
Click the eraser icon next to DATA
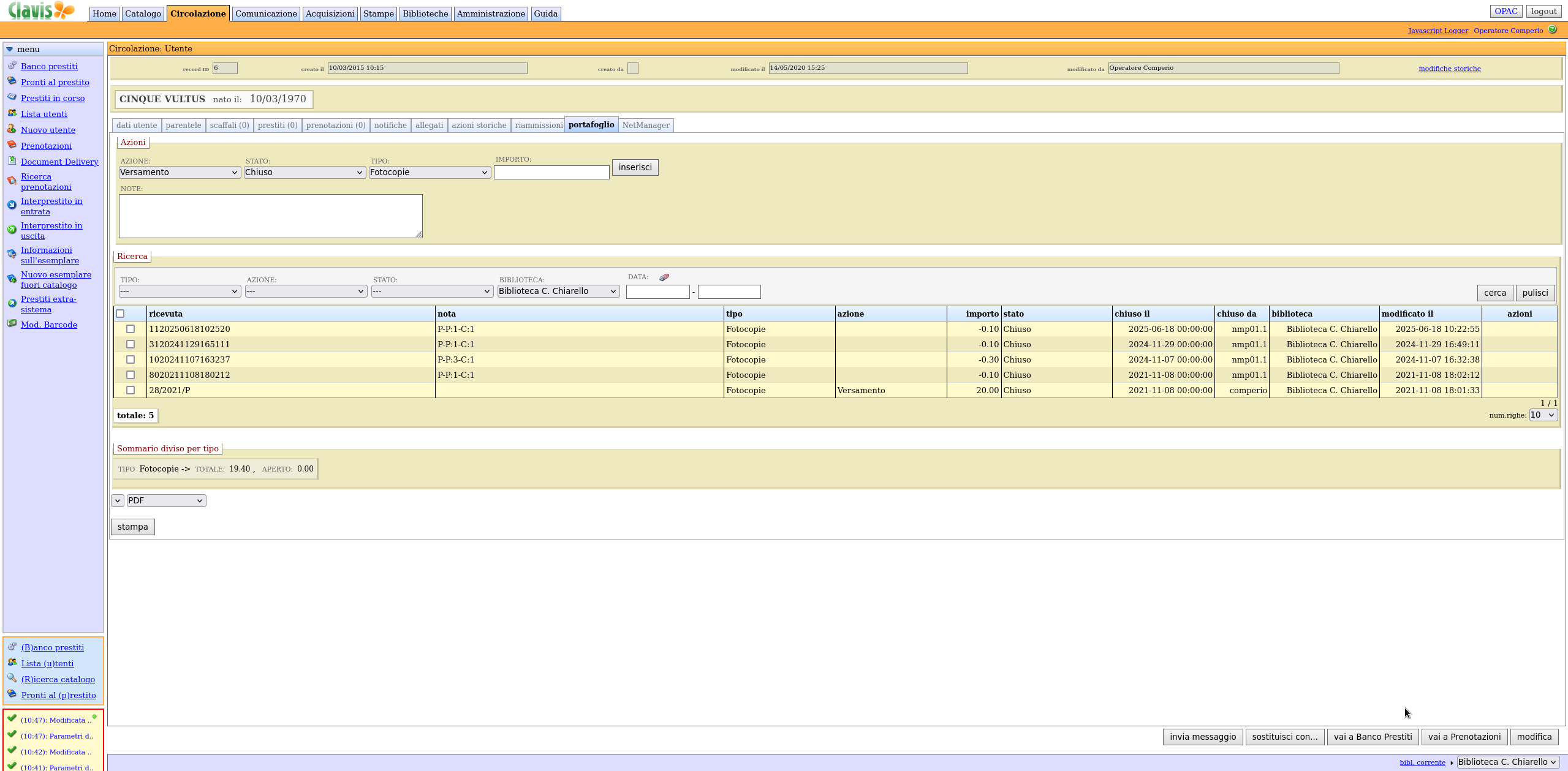point(664,277)
